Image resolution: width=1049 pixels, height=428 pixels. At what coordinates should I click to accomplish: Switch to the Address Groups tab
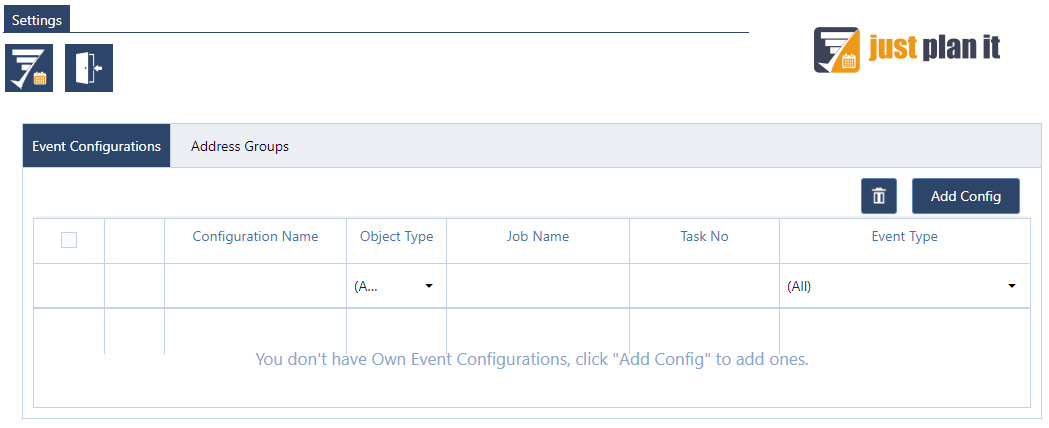240,146
